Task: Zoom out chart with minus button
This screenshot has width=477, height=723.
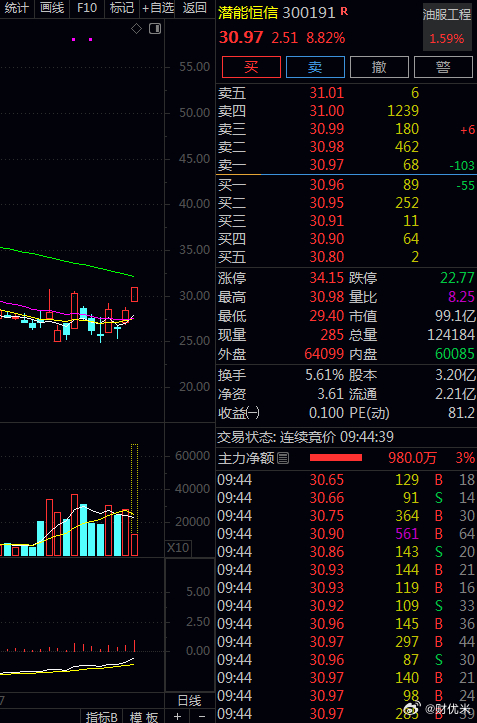Action: (202, 717)
